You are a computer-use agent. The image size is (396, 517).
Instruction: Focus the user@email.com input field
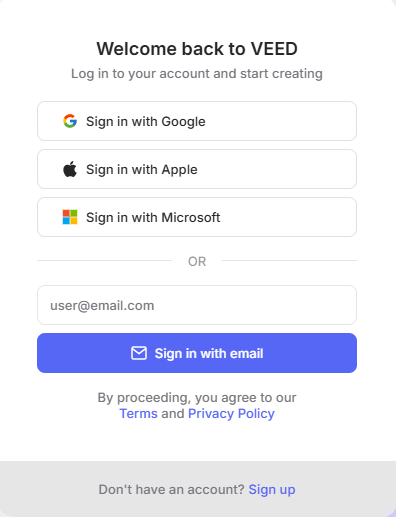197,305
